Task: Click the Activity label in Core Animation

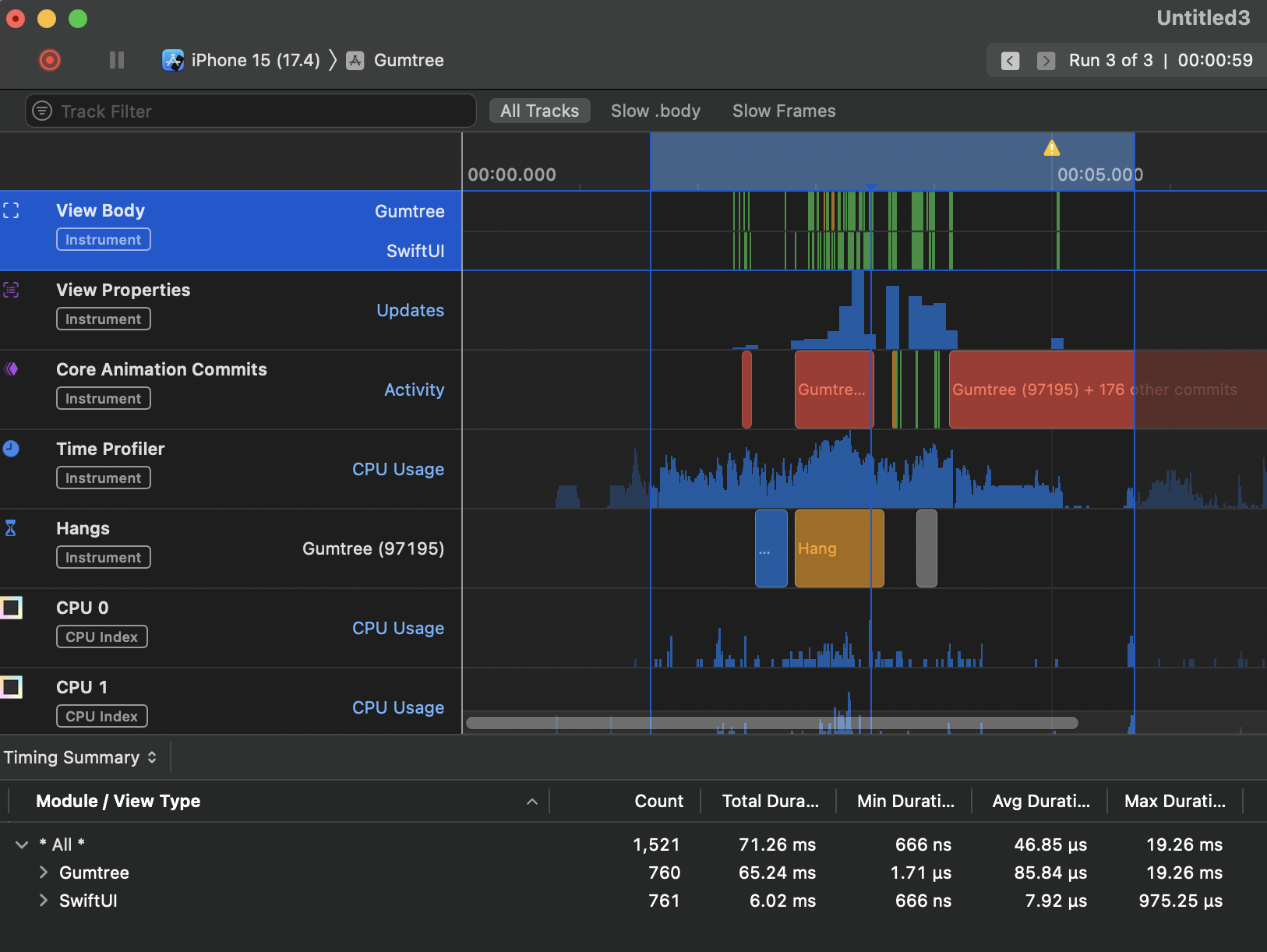Action: tap(415, 390)
